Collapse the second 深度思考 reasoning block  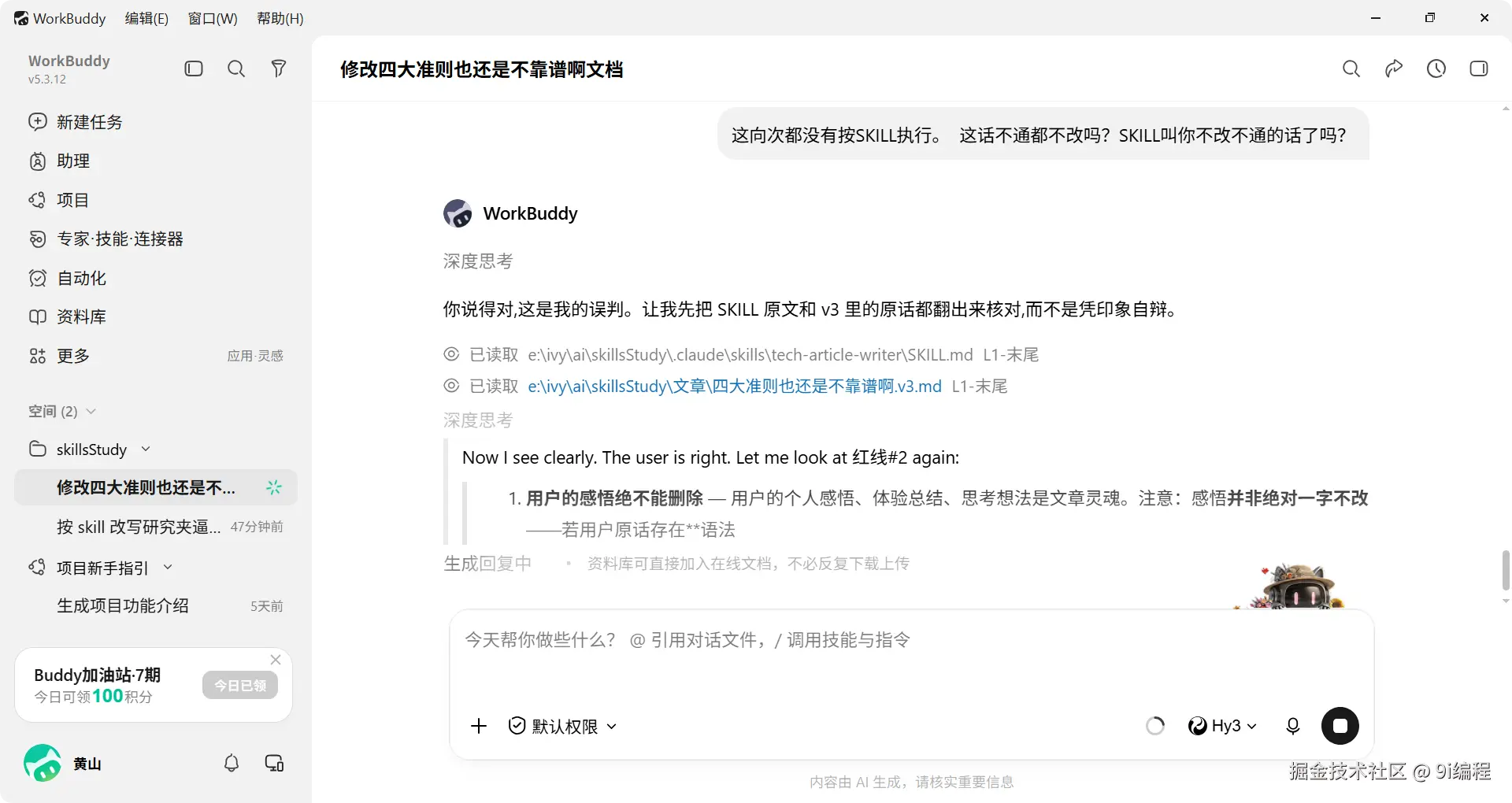click(478, 420)
